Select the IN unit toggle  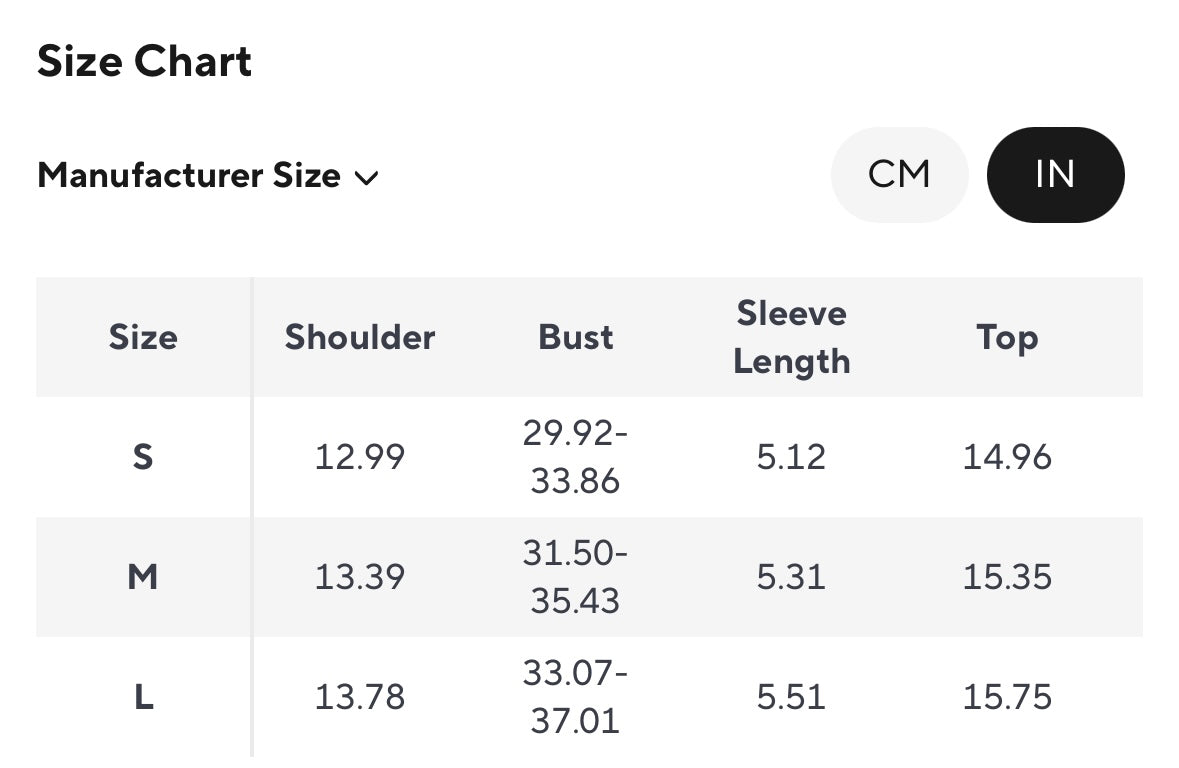pyautogui.click(x=1055, y=175)
